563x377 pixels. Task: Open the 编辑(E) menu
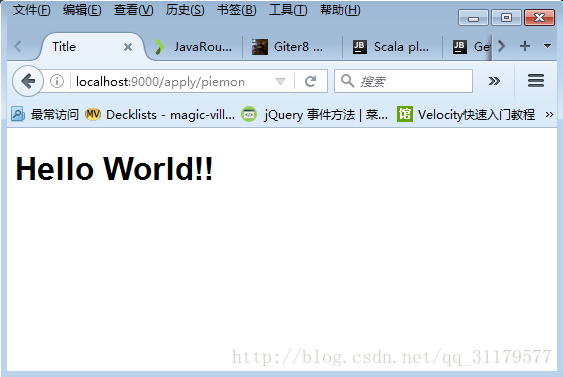coord(82,10)
